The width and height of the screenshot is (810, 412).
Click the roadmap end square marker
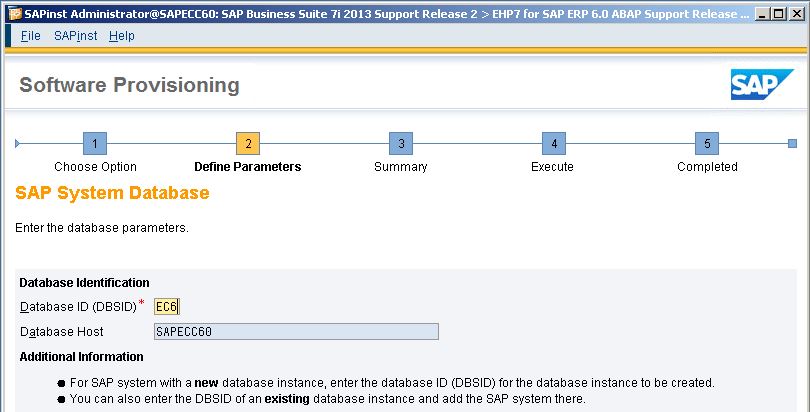[792, 144]
